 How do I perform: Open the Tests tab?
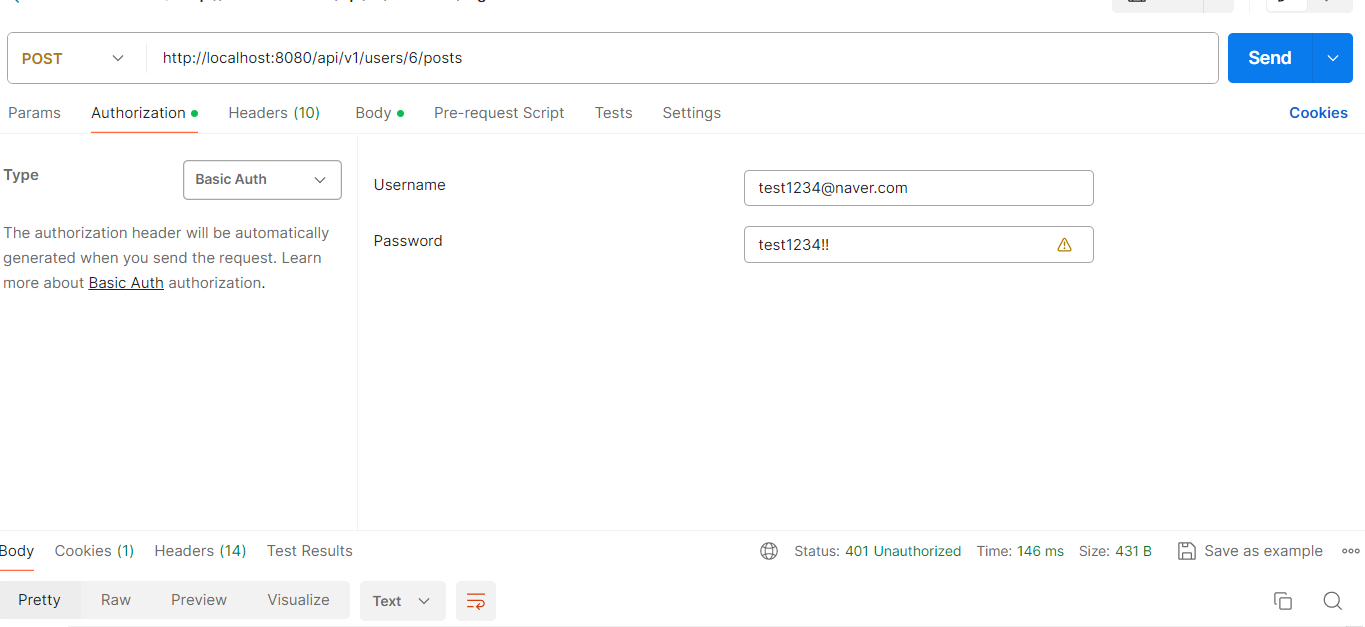tap(613, 113)
